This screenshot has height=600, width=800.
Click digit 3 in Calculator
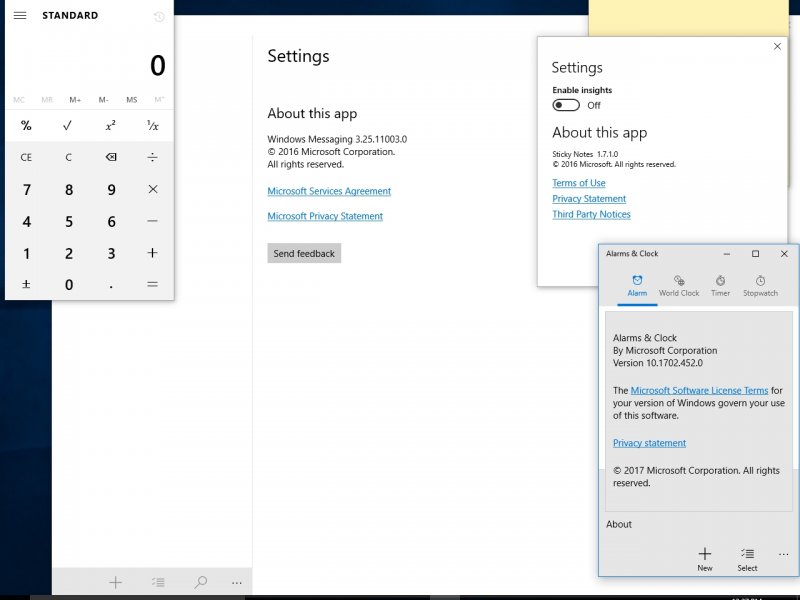point(111,253)
